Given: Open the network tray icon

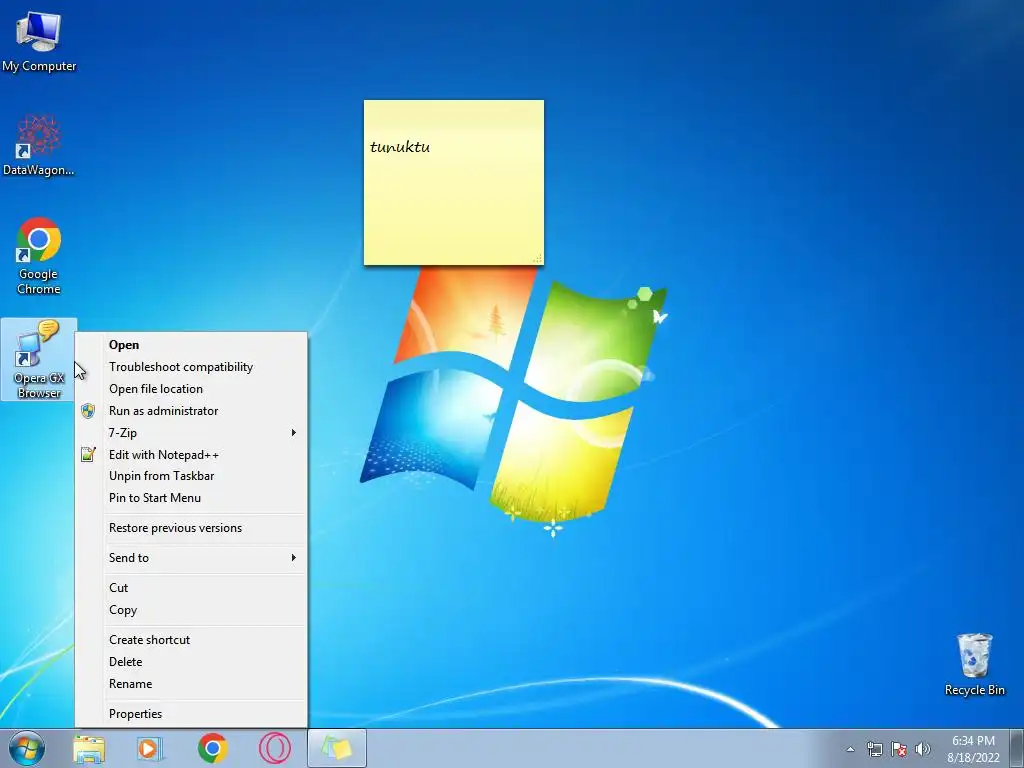Looking at the screenshot, I should tap(874, 749).
